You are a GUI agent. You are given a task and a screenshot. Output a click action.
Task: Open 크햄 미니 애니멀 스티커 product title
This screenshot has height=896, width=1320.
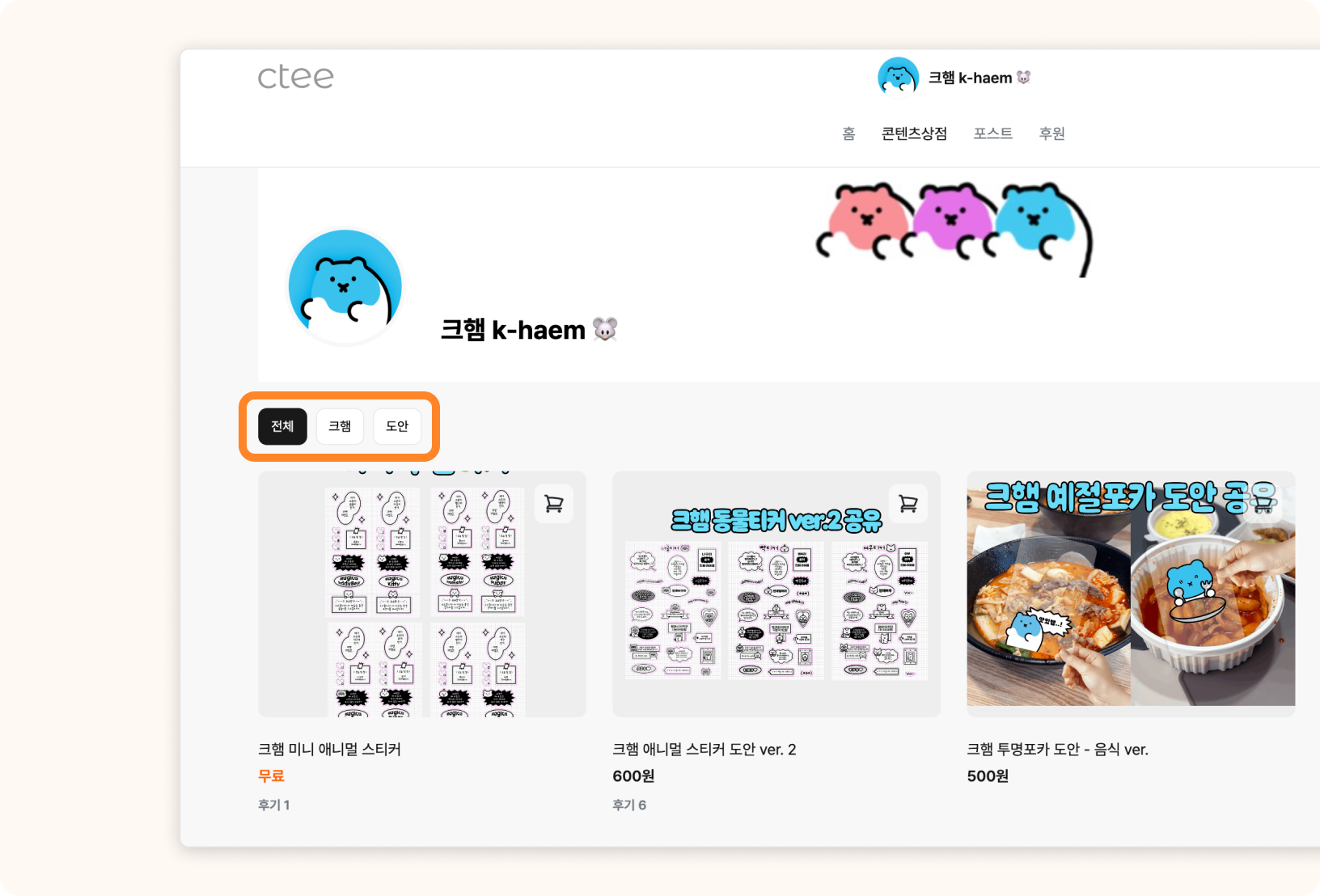[329, 750]
